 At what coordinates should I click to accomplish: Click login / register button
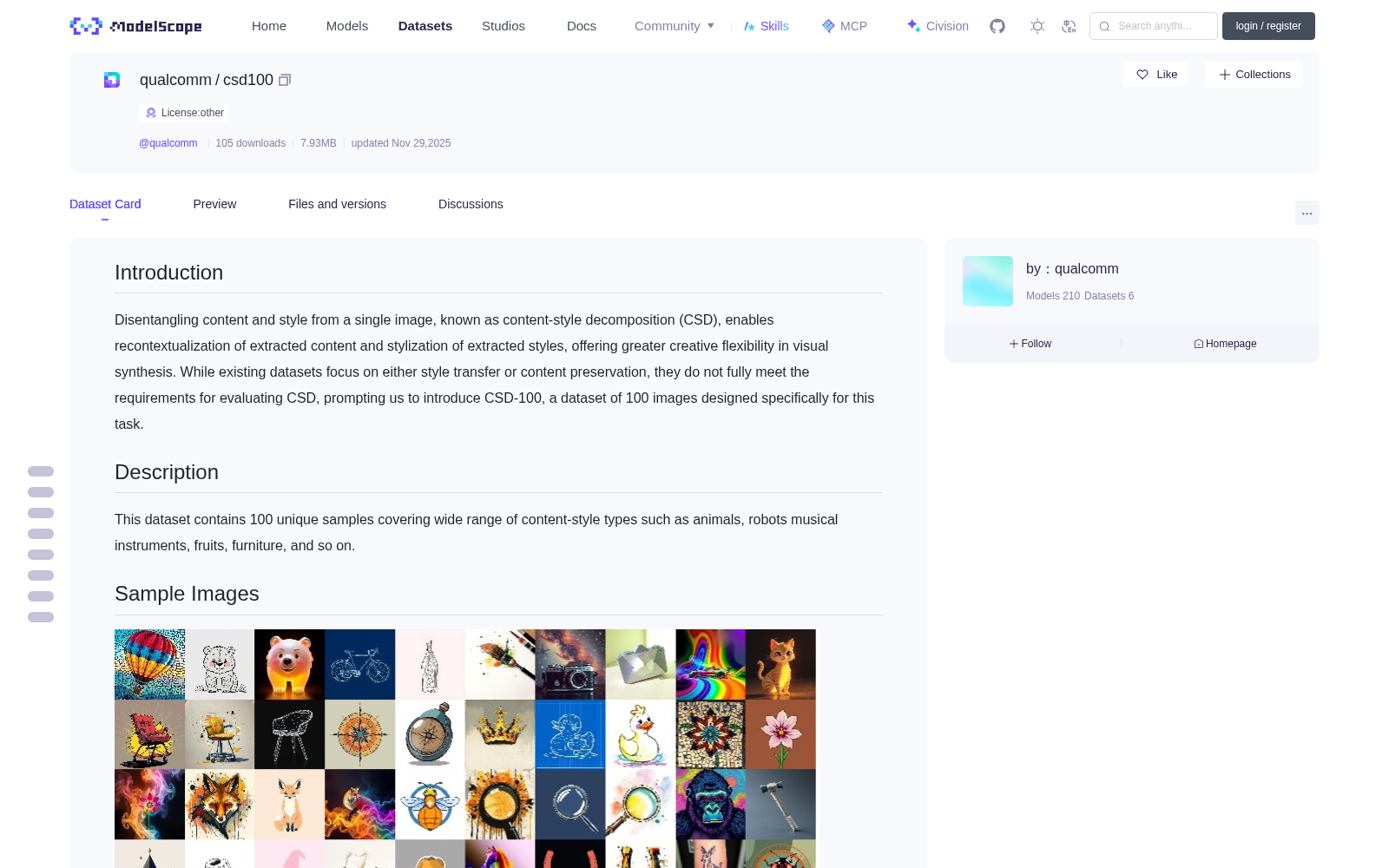point(1268,26)
